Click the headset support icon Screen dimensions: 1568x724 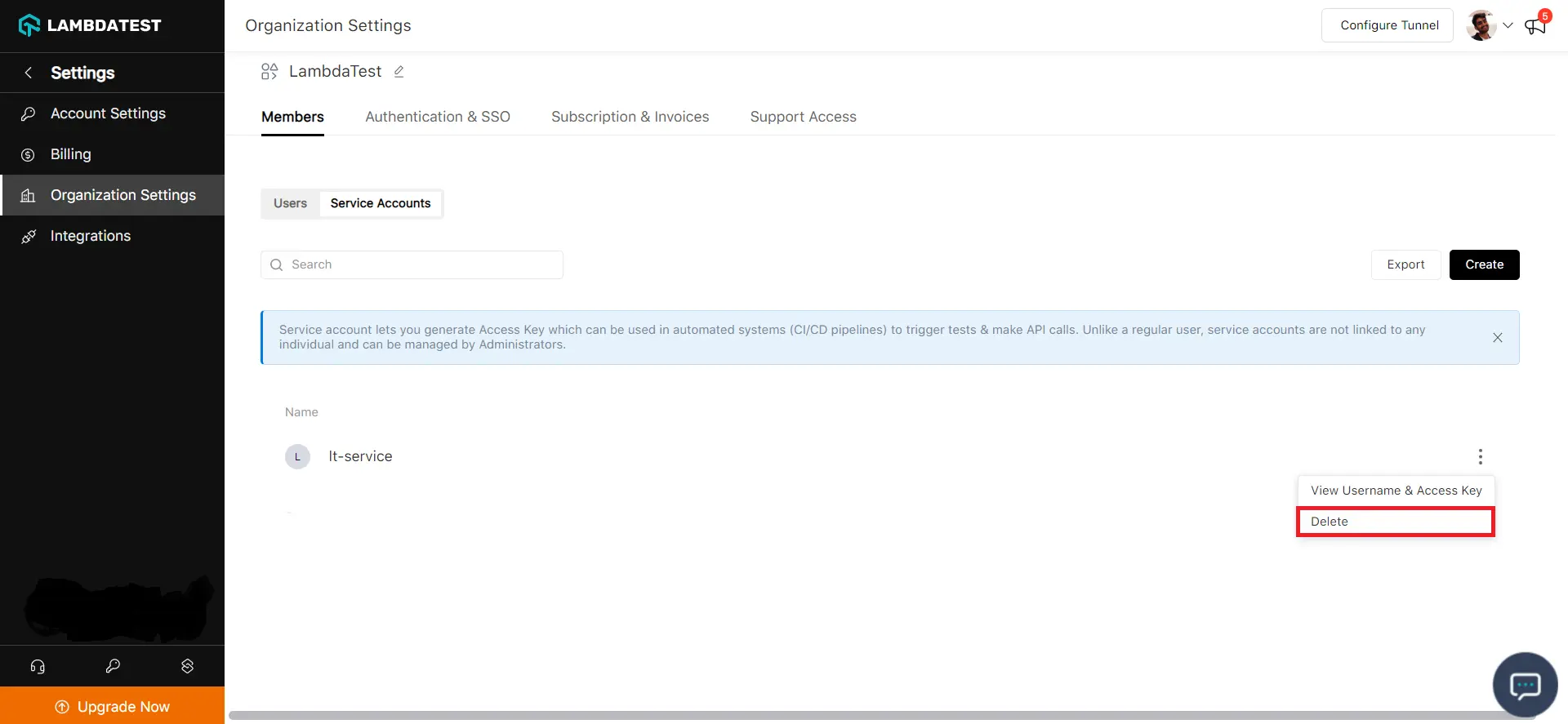coord(38,666)
